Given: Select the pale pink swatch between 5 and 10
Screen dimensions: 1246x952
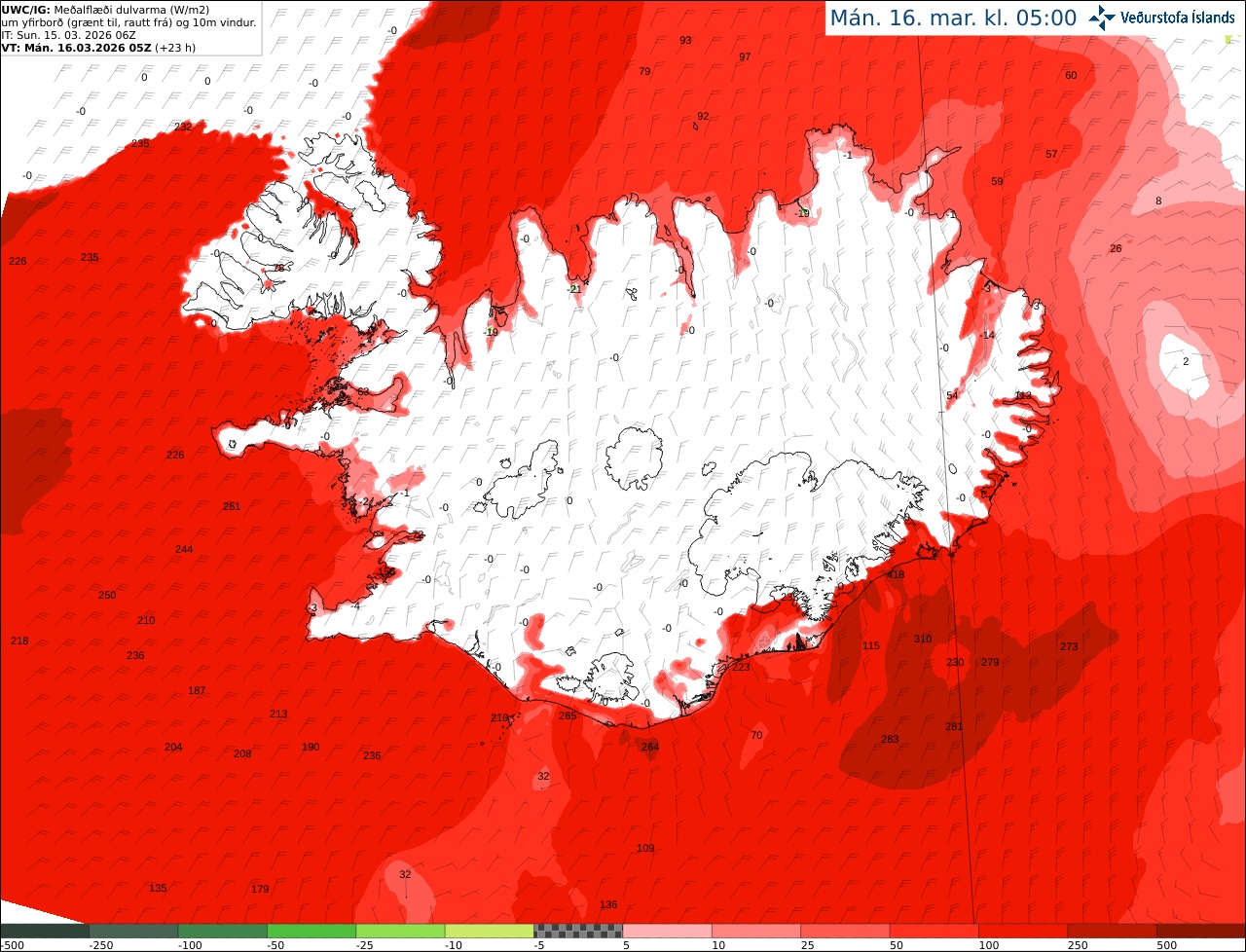Looking at the screenshot, I should click(668, 932).
